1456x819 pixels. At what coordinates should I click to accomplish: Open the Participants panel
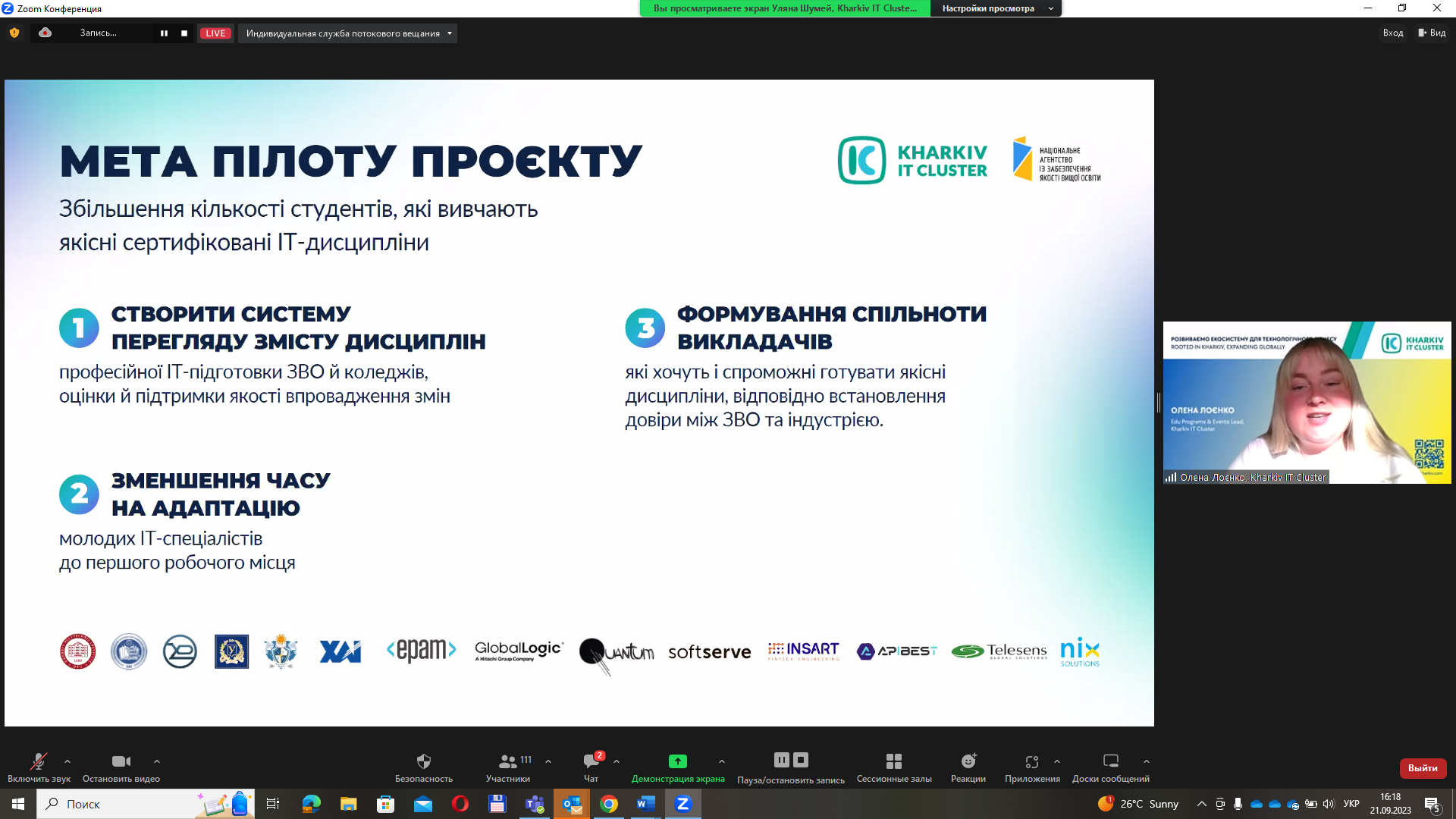point(508,761)
